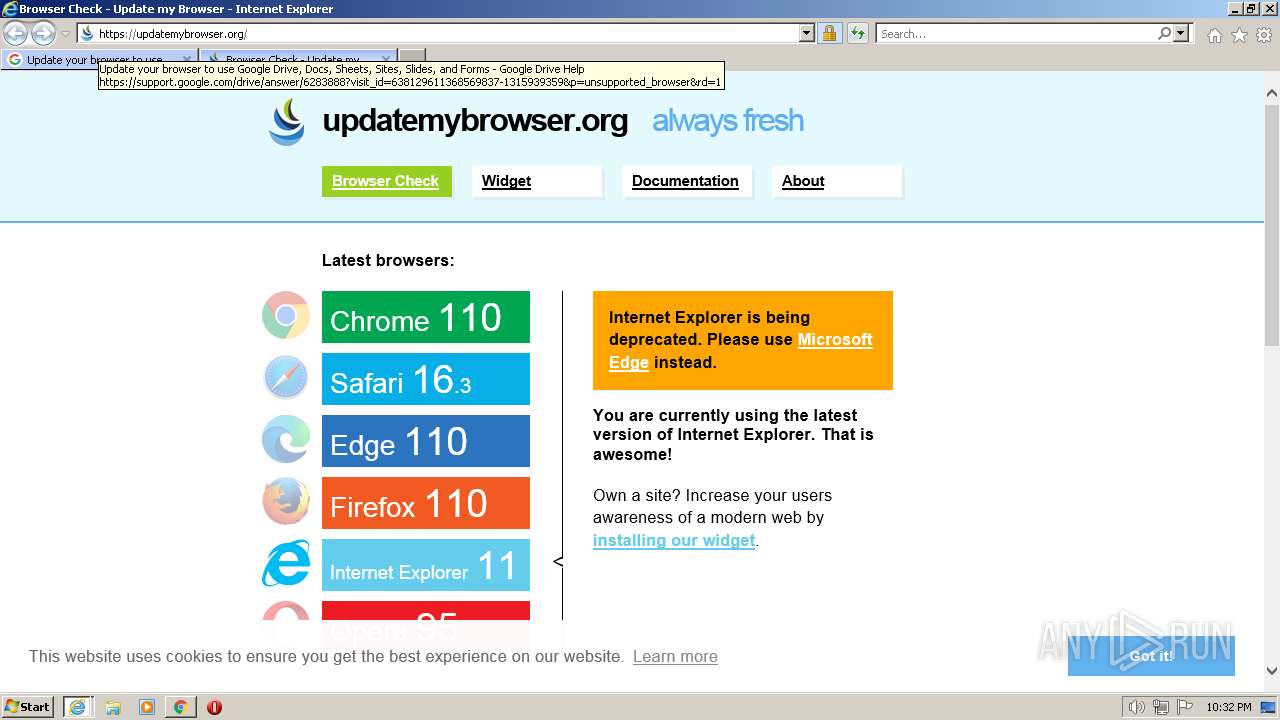
Task: Open the Windows Start button
Action: pos(28,707)
